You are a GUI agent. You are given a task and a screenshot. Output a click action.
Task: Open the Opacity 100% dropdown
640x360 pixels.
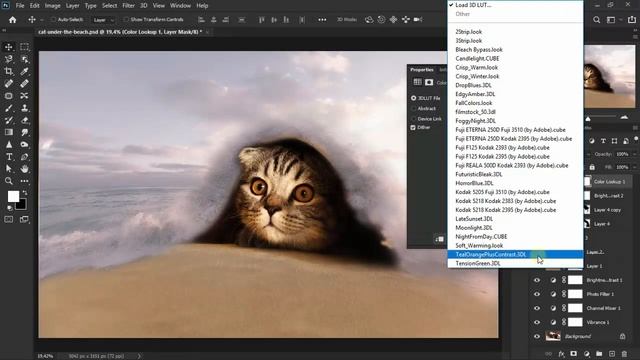tap(635, 154)
